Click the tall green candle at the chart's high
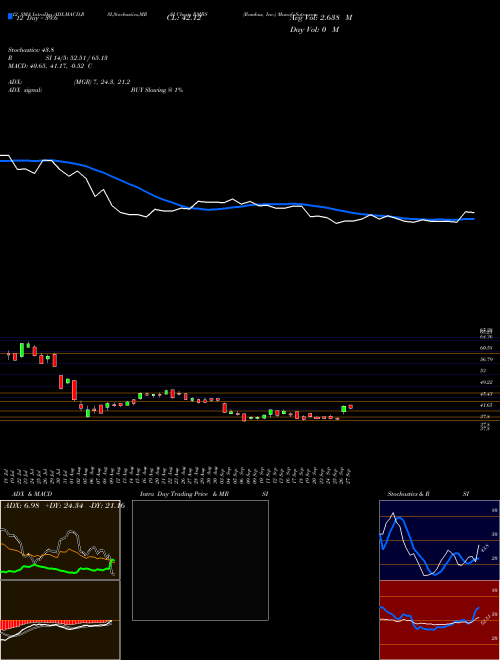 [x=22, y=350]
